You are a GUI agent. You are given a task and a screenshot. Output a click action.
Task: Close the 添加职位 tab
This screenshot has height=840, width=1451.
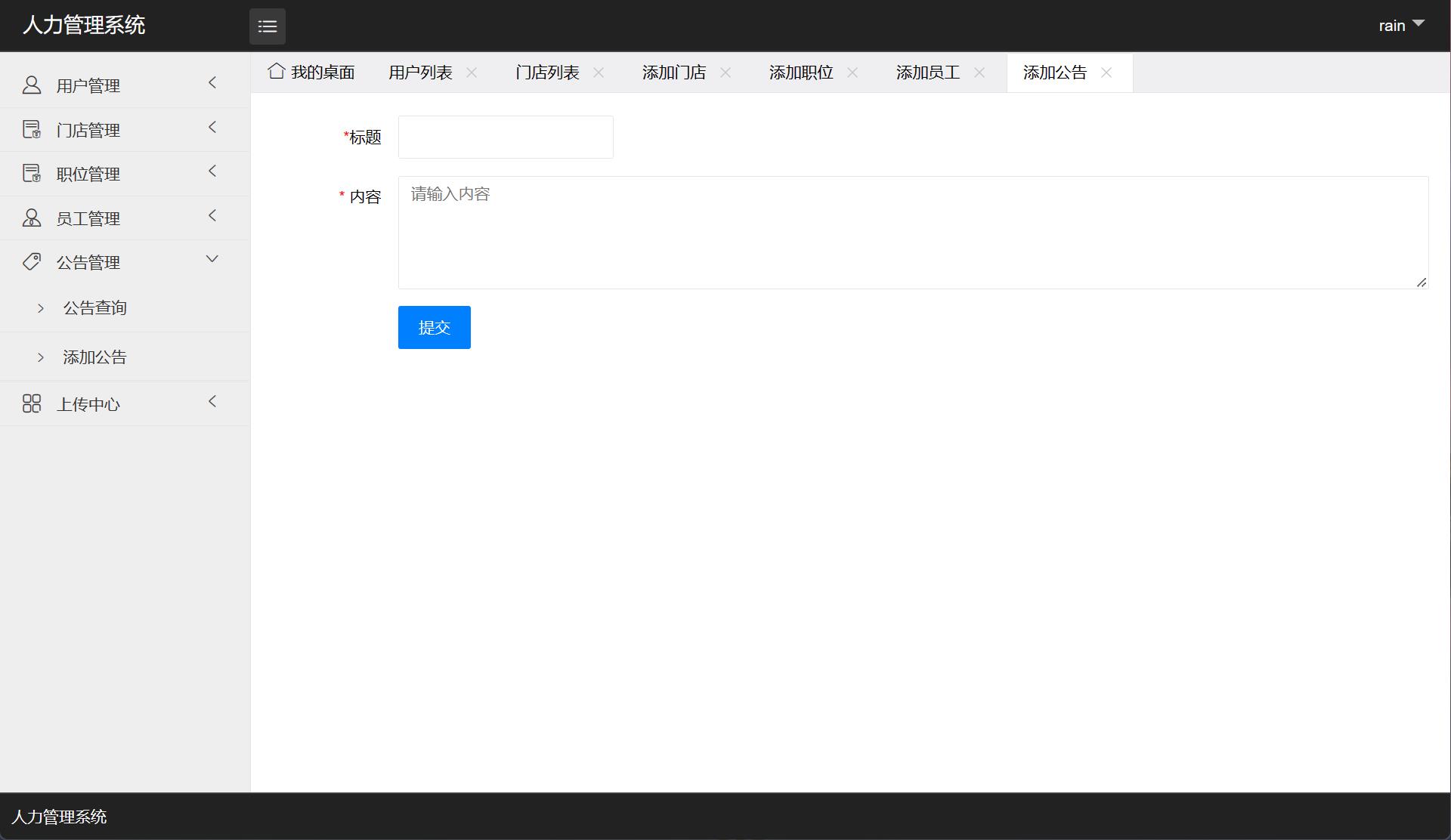852,73
